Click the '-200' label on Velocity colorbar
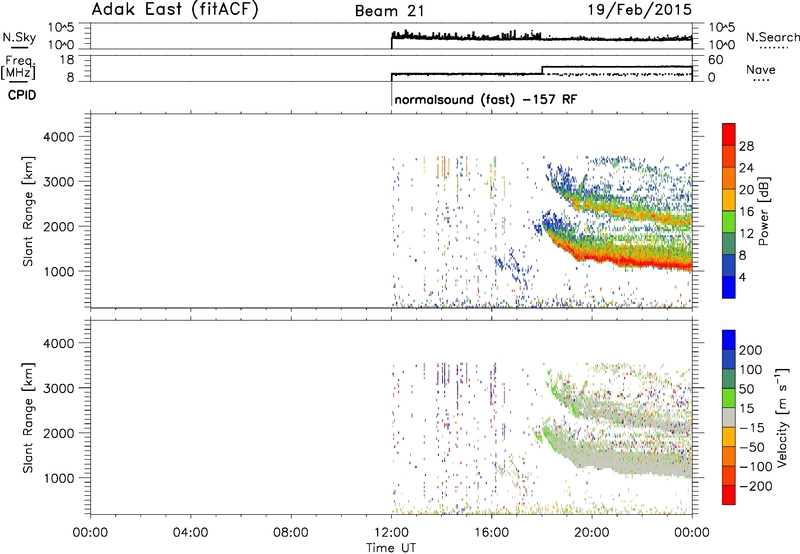Image resolution: width=800 pixels, height=554 pixels. pos(755,486)
